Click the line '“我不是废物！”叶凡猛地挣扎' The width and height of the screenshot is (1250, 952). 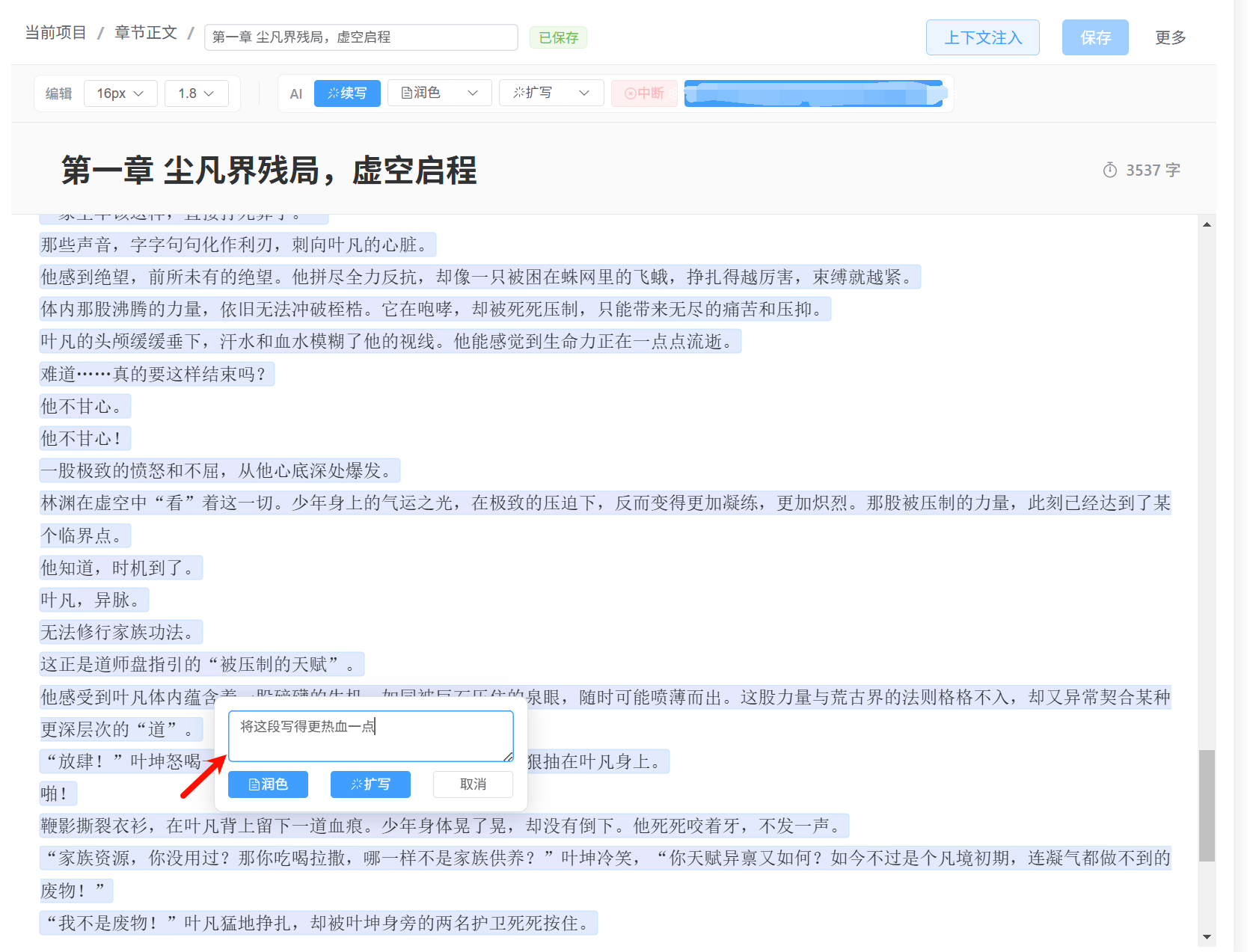[319, 923]
